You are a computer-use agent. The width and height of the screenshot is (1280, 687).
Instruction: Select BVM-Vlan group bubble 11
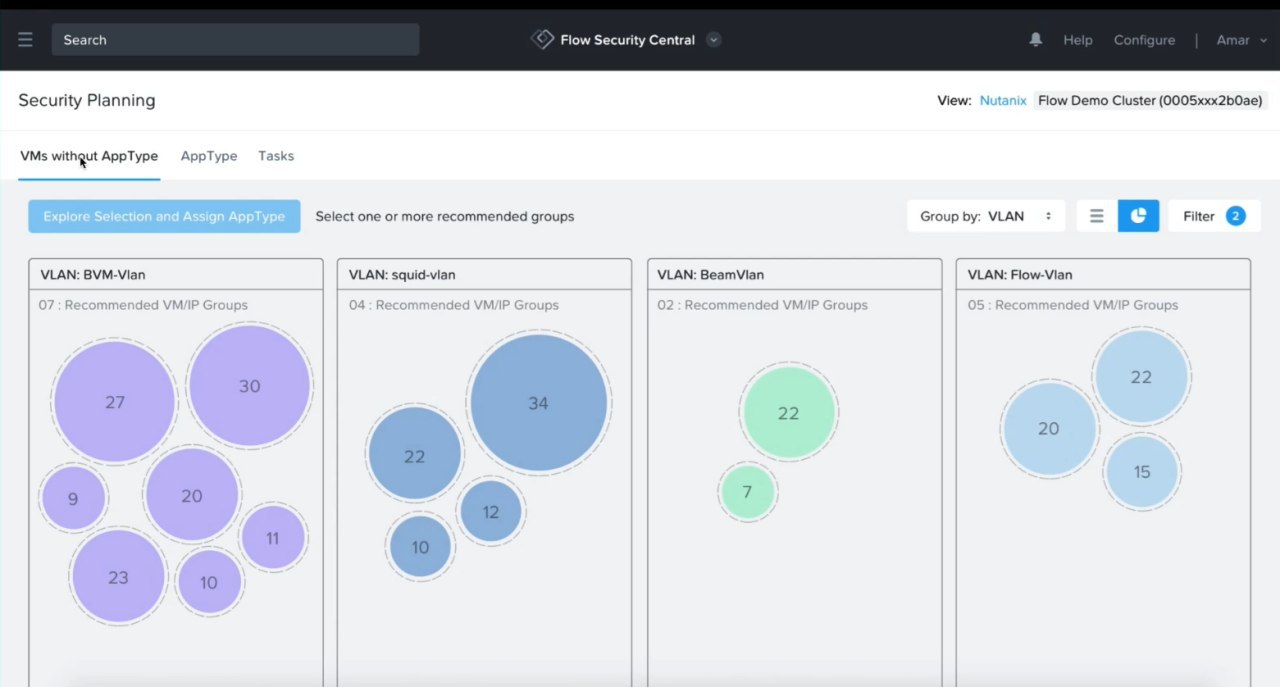pyautogui.click(x=272, y=538)
